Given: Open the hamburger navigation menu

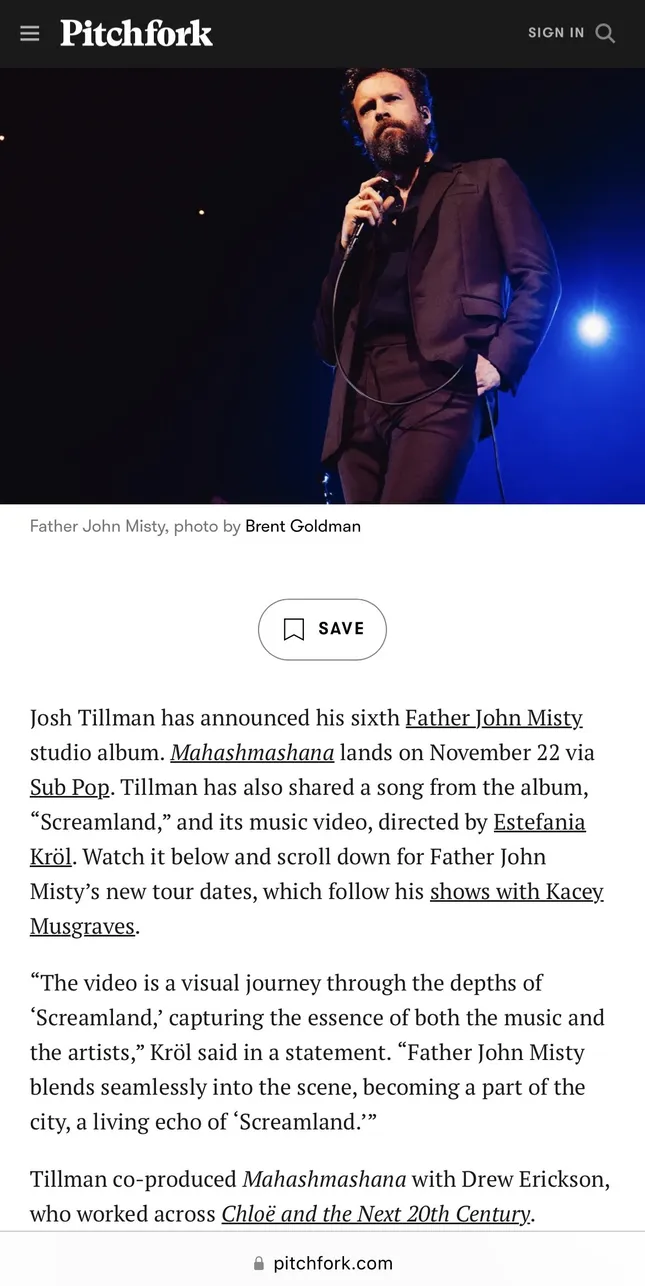Looking at the screenshot, I should [30, 33].
